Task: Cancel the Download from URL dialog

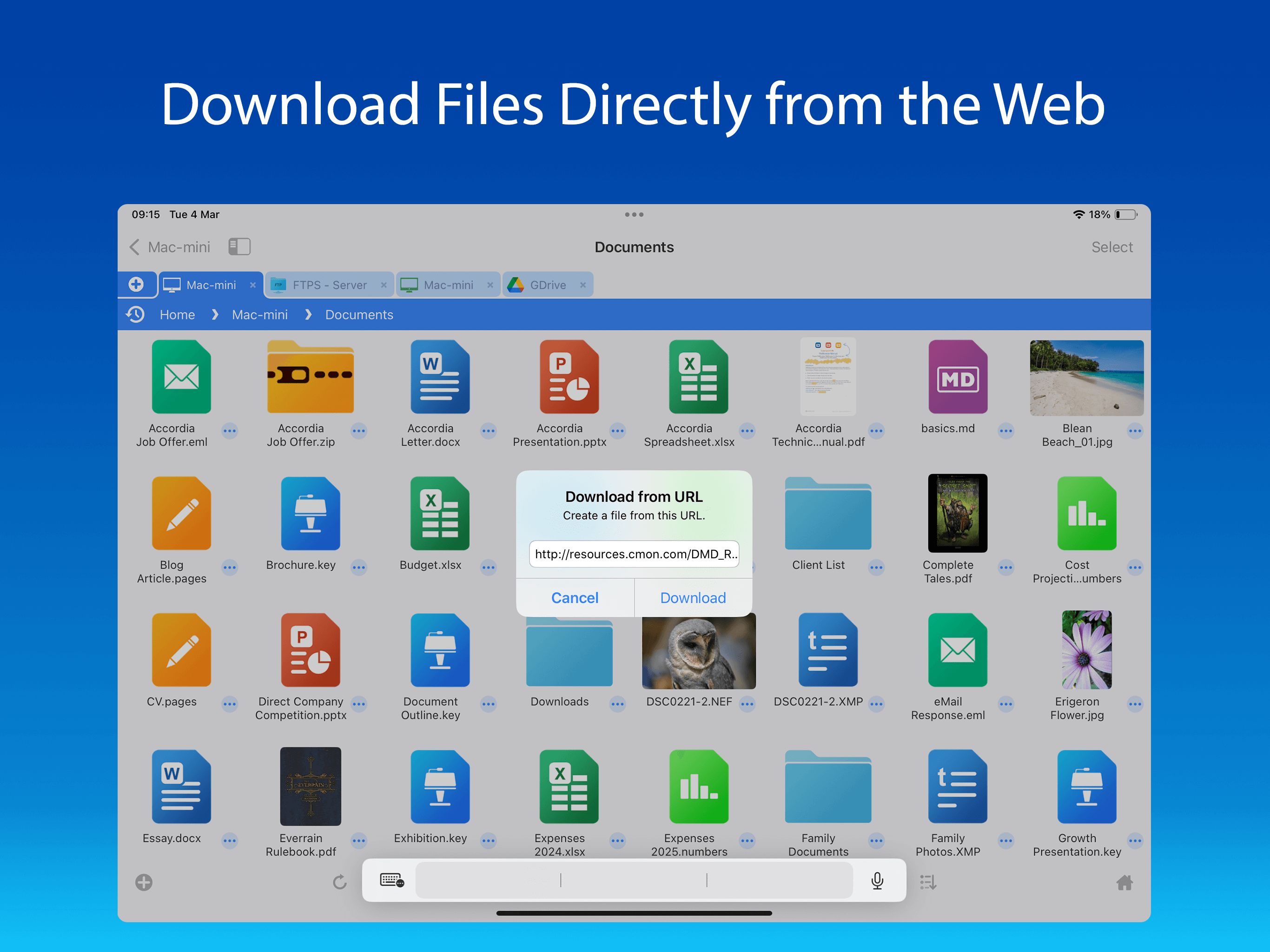Action: [575, 598]
